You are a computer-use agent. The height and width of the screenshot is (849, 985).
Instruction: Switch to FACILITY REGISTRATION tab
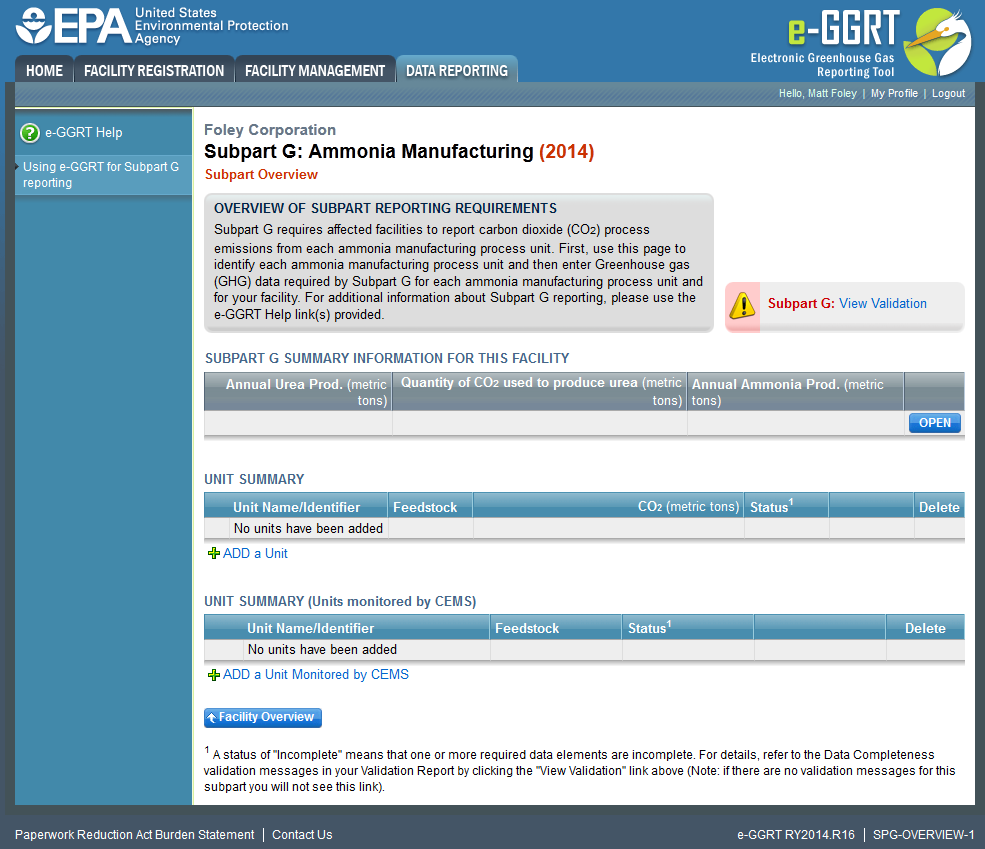tap(154, 70)
